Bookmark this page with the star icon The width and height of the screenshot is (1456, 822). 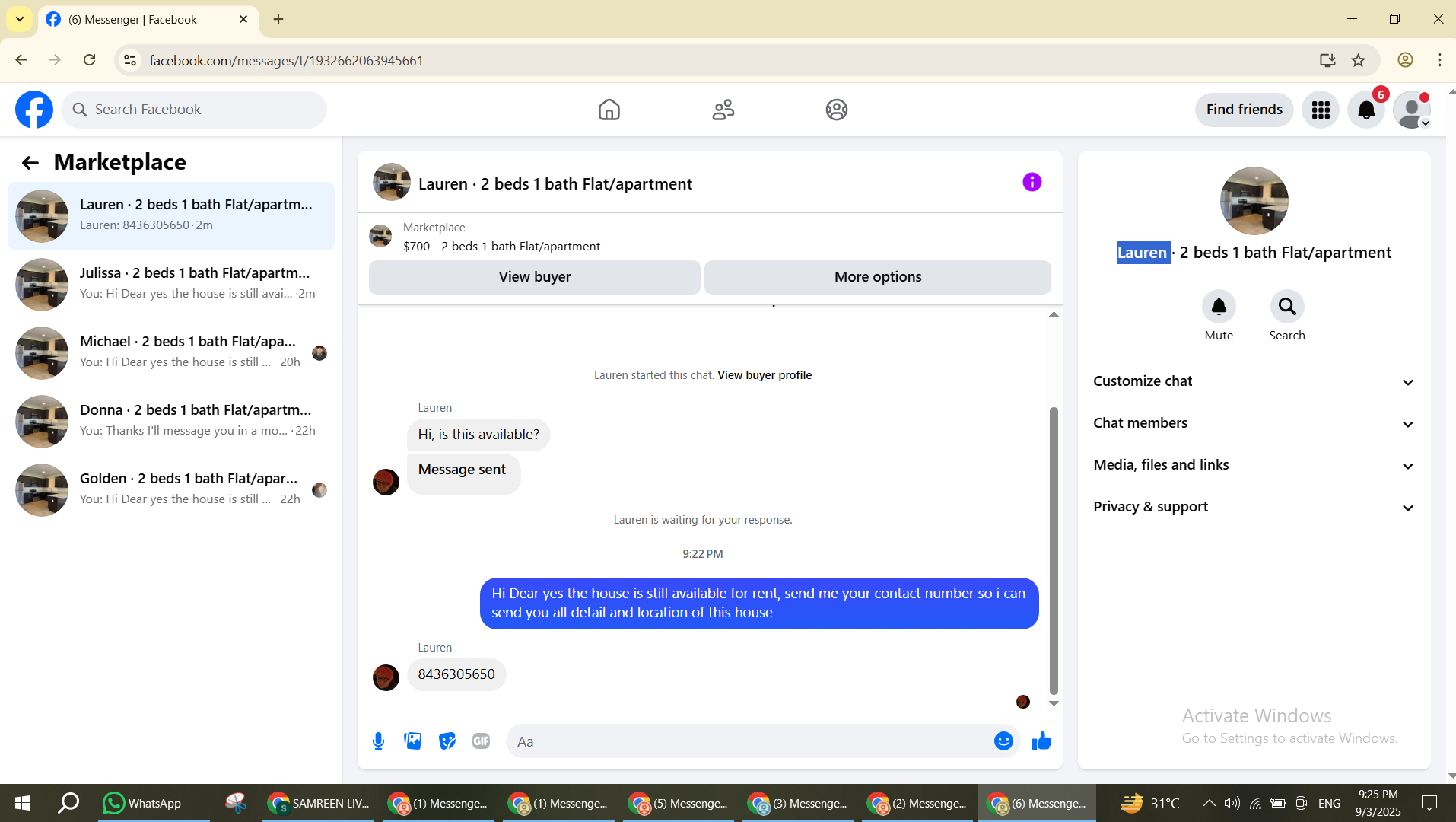(1359, 60)
